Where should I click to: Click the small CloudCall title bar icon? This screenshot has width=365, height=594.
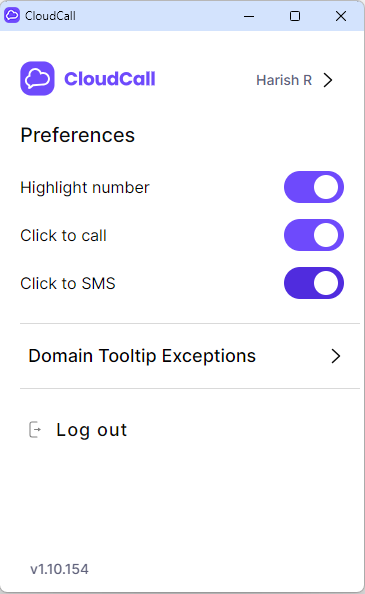tap(12, 16)
